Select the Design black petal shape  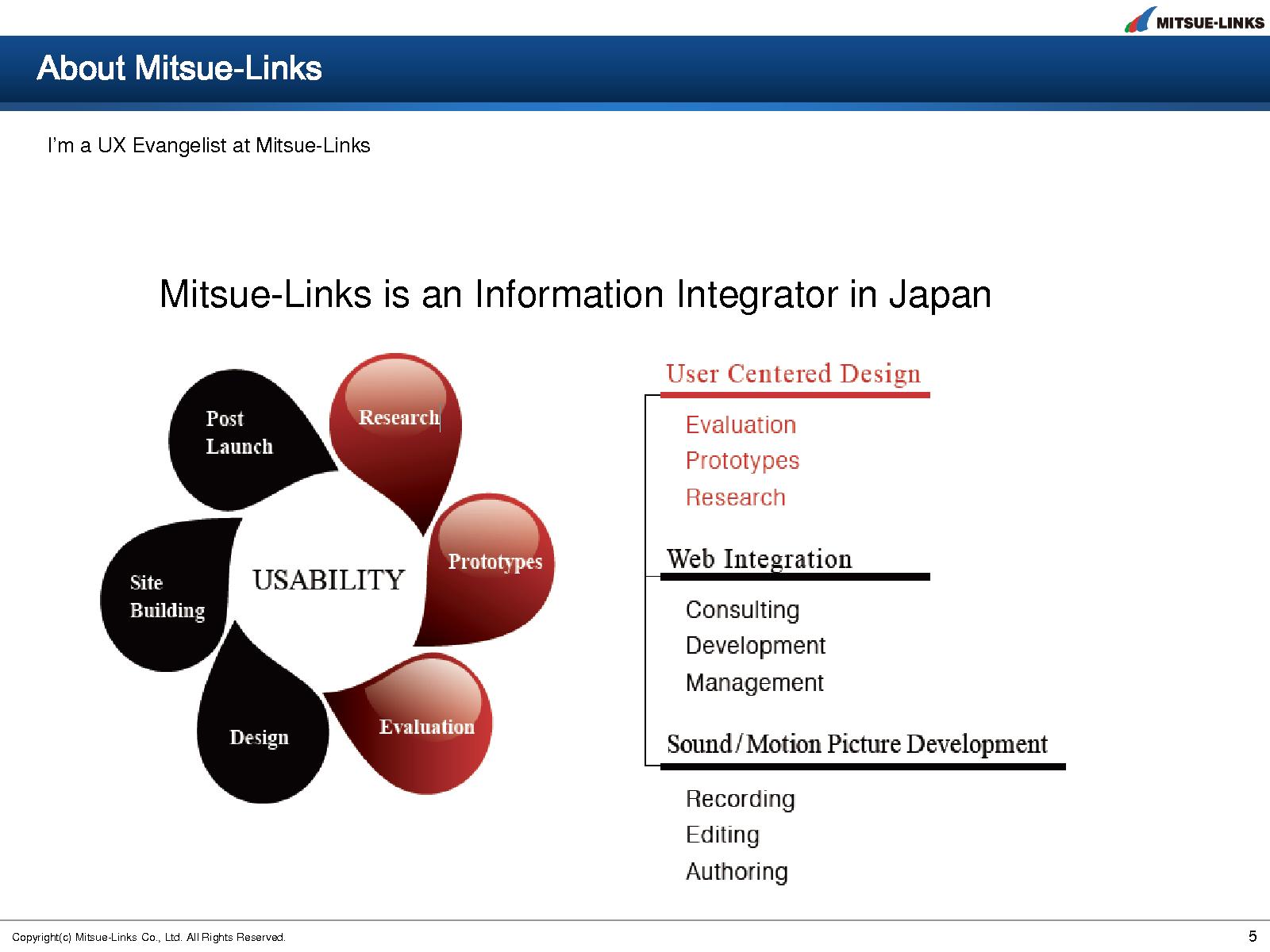tap(263, 712)
